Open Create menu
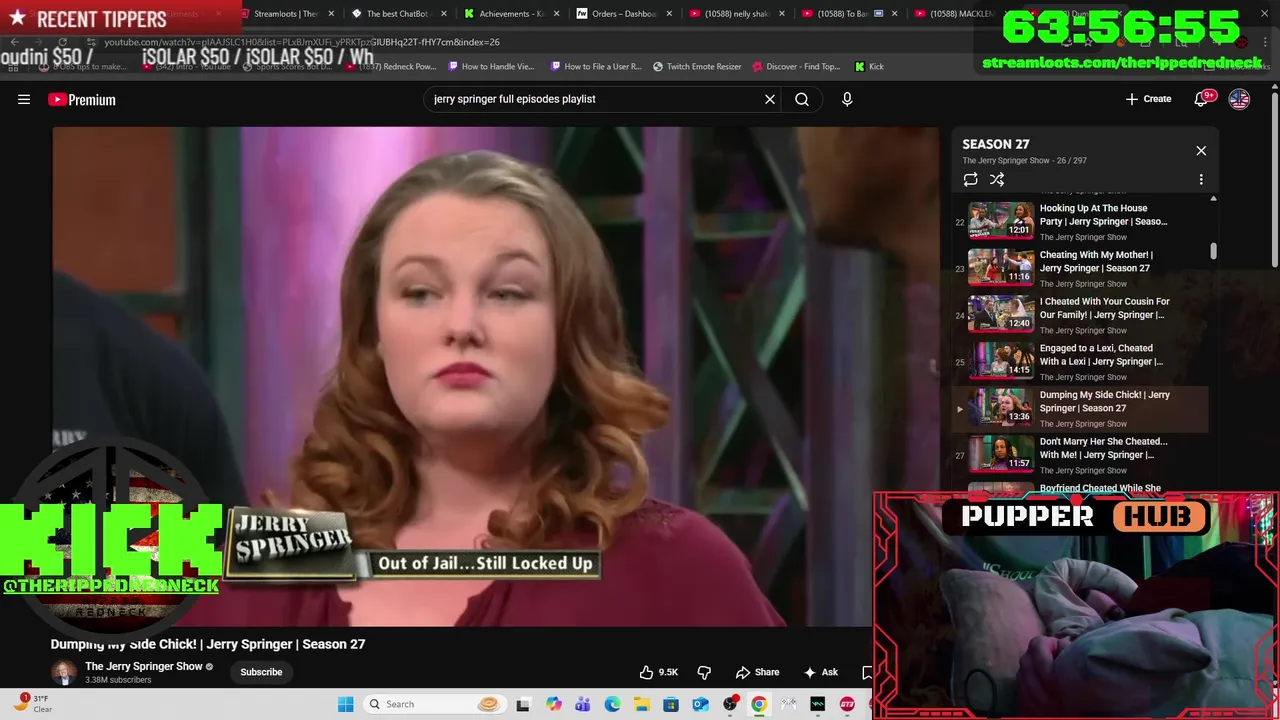 tap(1148, 99)
